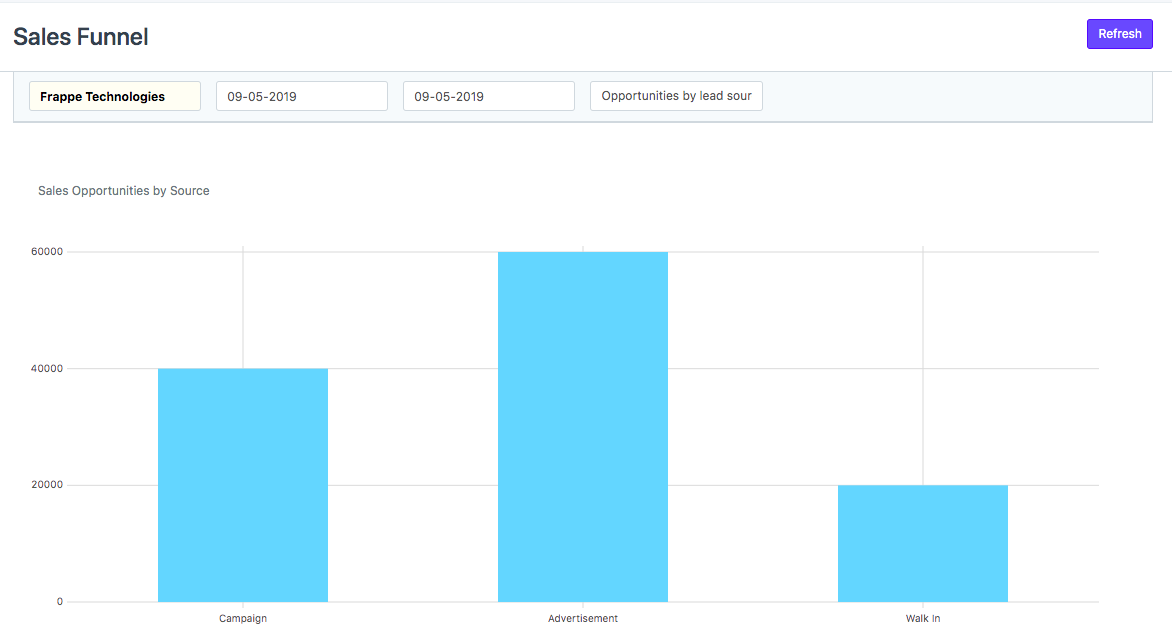Select the Advertisement bar in the chart
Screen dimensions: 1172x635
pos(583,427)
